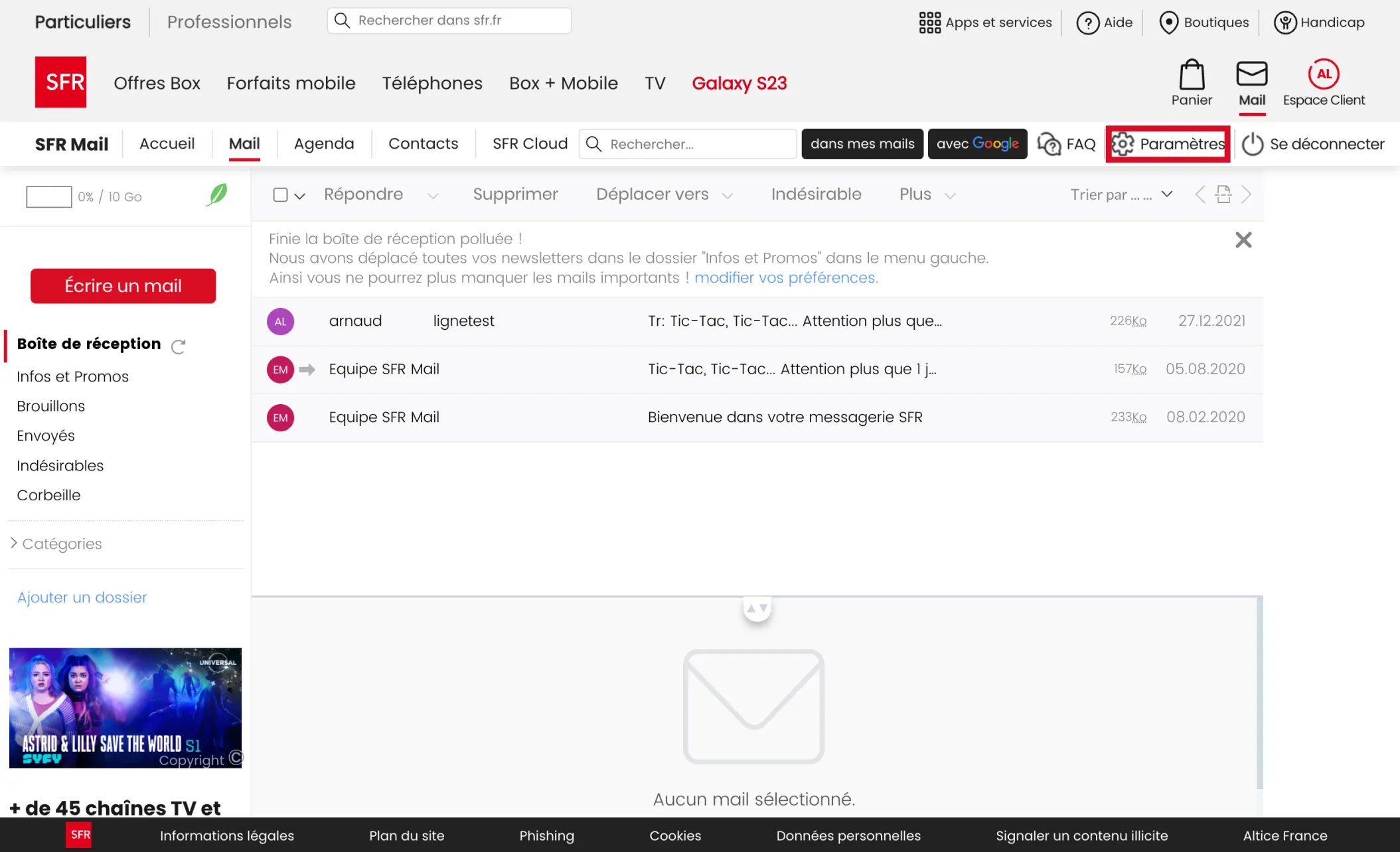Click the eco leaf icon near storage quota
Image resolution: width=1400 pixels, height=852 pixels.
[x=216, y=195]
